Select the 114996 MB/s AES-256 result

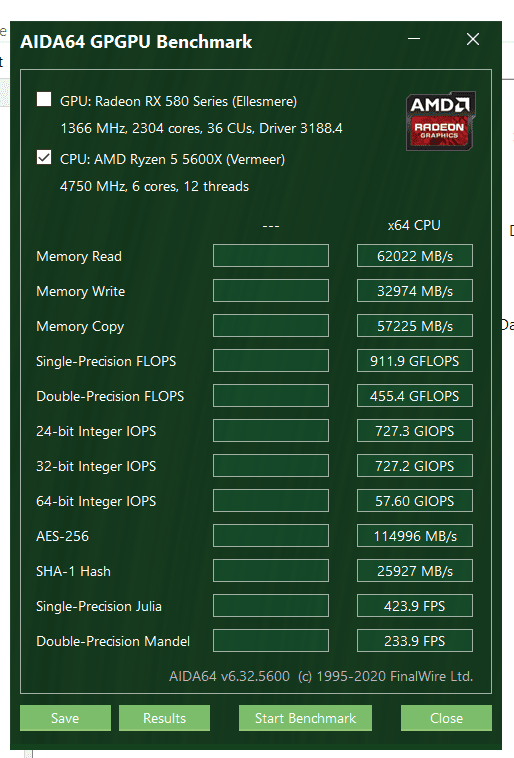[415, 536]
